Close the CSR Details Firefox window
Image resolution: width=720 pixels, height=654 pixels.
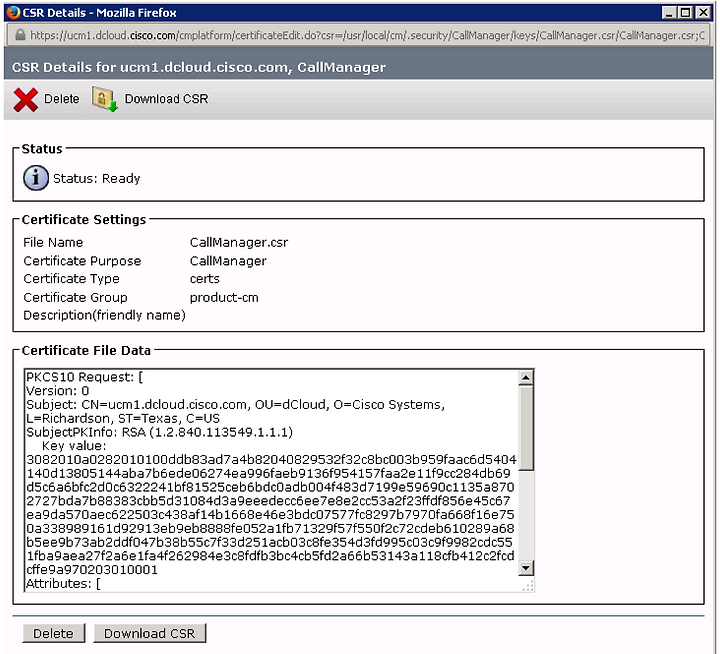pyautogui.click(x=703, y=12)
